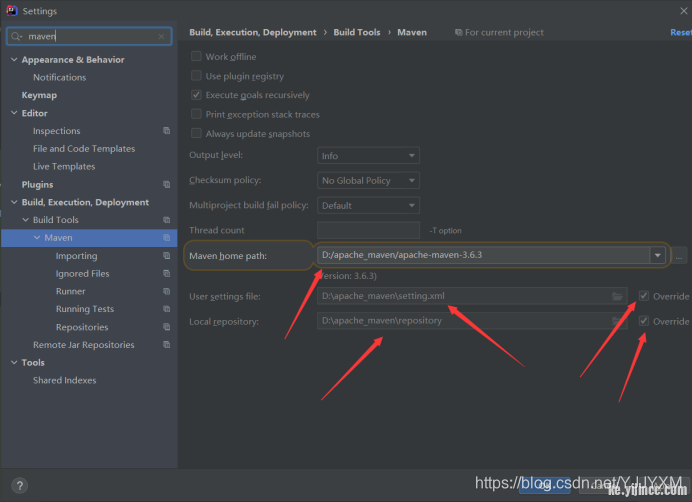Open Maven home path dropdown arrow
This screenshot has width=692, height=502.
click(x=657, y=255)
